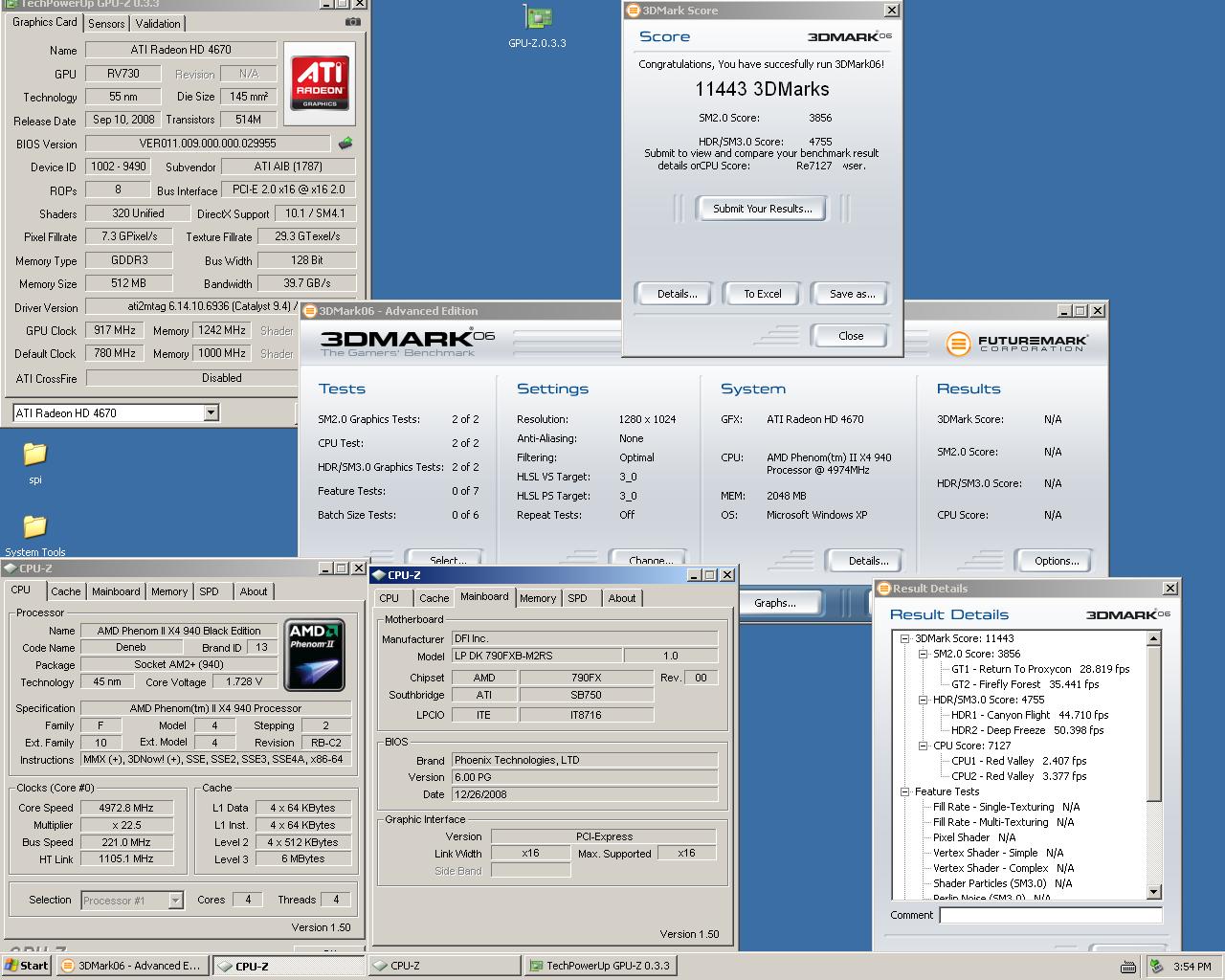Click Select button under Tests
1225x980 pixels.
click(x=447, y=560)
